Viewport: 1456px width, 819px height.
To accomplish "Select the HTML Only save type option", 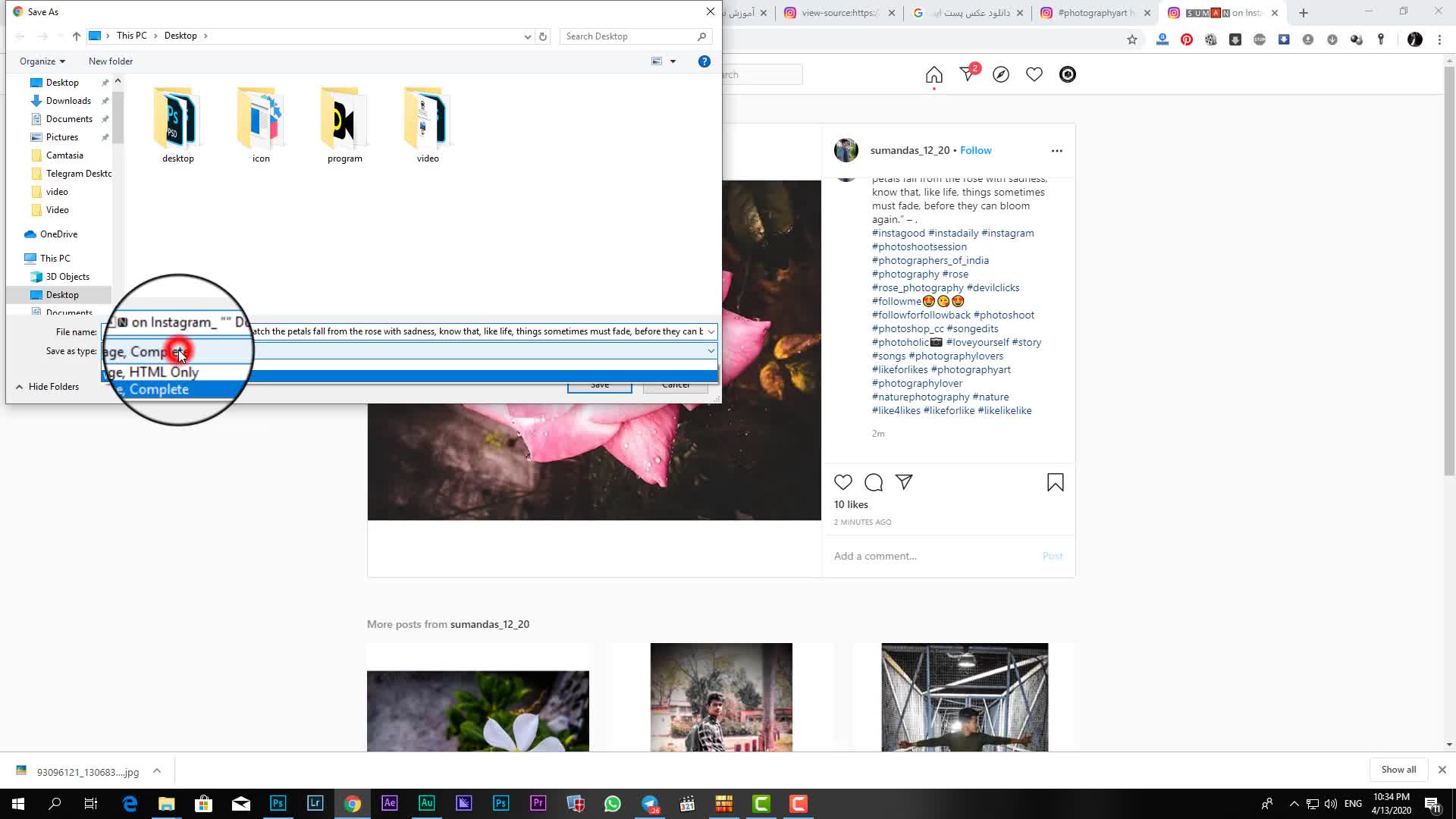I will pos(485,366).
